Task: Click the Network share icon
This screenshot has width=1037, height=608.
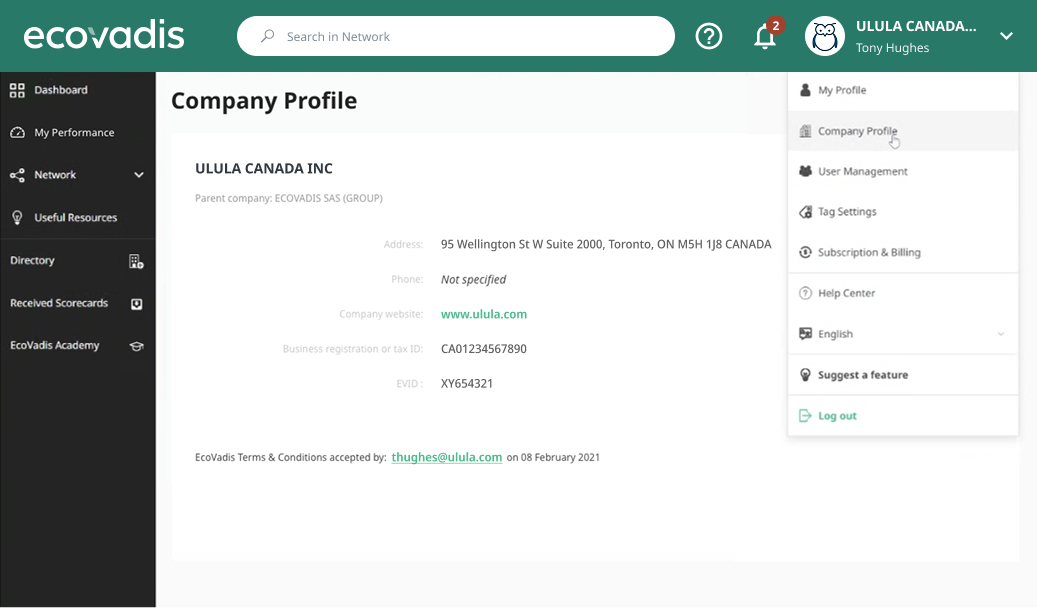Action: pos(17,175)
